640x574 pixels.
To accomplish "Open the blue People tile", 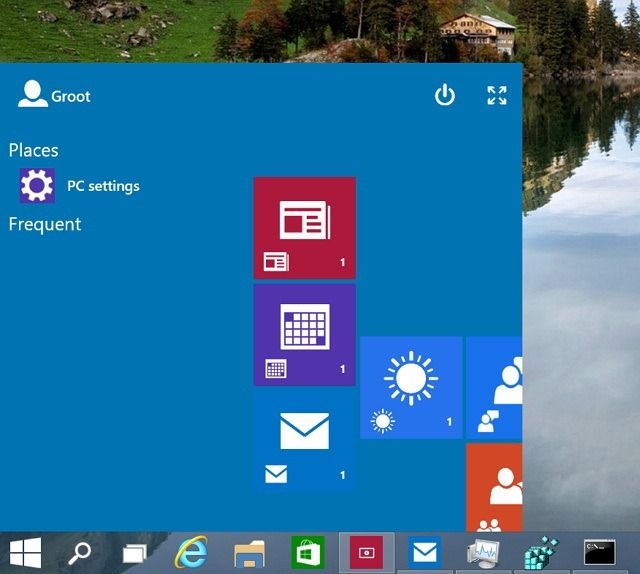I will (x=495, y=387).
